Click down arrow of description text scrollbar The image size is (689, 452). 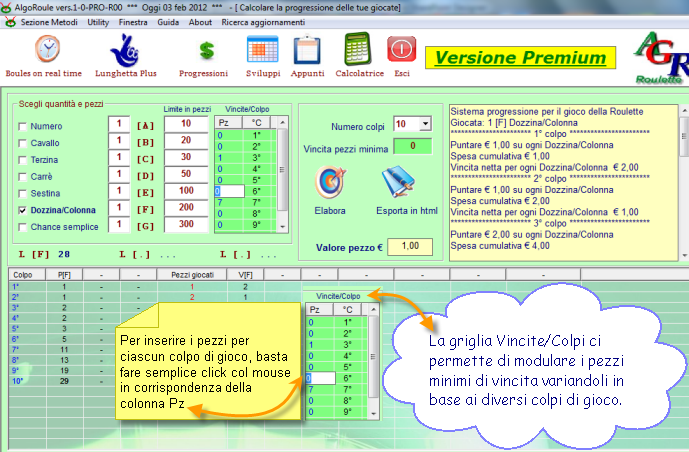684,255
